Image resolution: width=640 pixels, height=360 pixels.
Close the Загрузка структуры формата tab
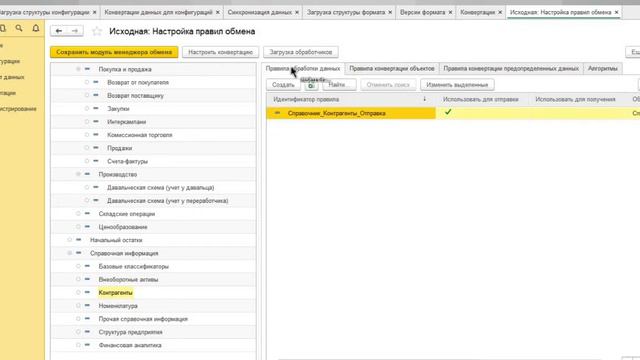click(390, 13)
